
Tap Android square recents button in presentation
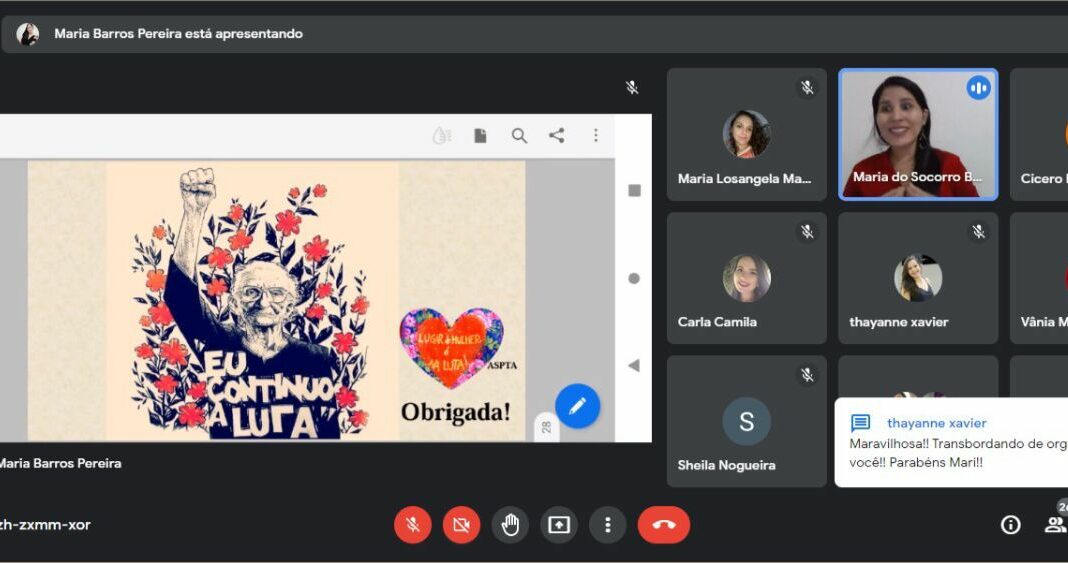click(634, 191)
